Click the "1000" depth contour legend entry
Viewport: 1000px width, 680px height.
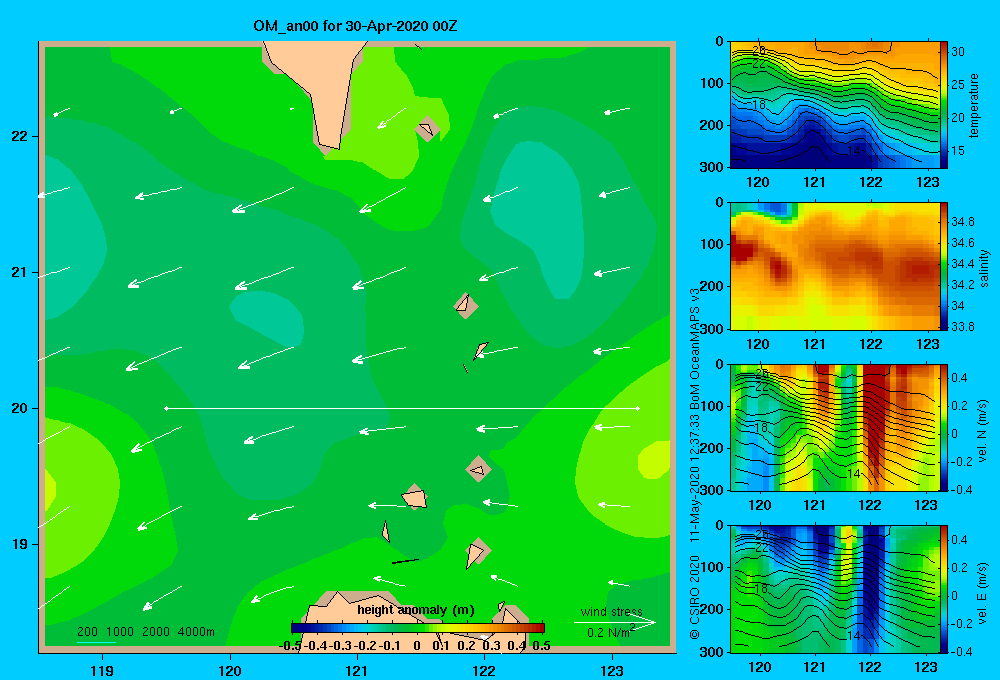click(x=120, y=632)
